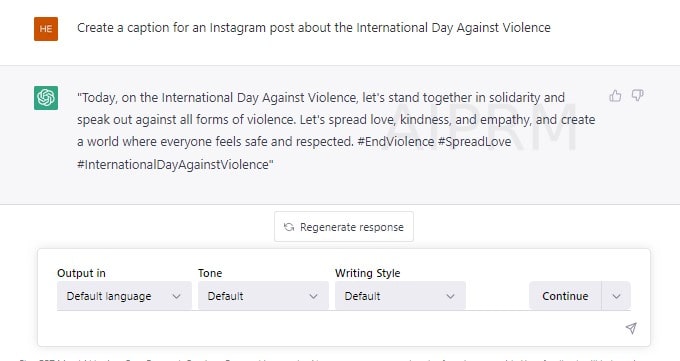Click the Continue button
Image resolution: width=680 pixels, height=361 pixels.
(565, 296)
